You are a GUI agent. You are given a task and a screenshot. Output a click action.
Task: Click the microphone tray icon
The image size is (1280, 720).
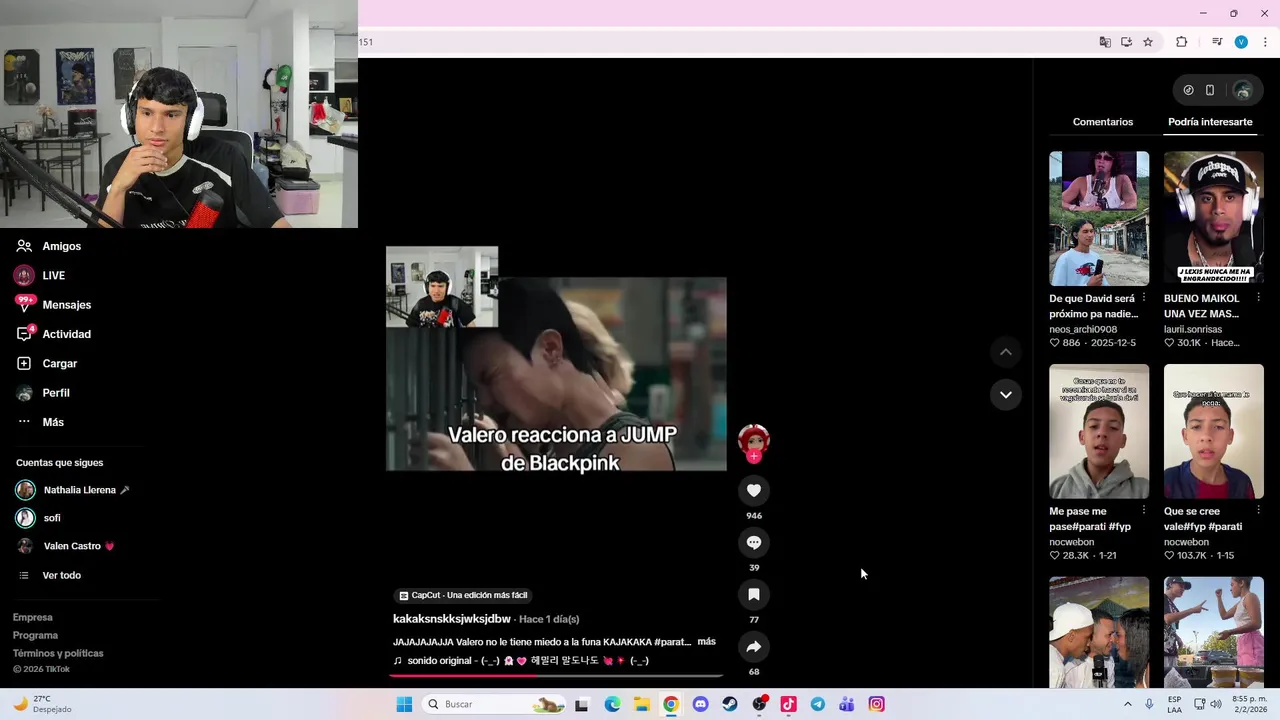point(1149,704)
